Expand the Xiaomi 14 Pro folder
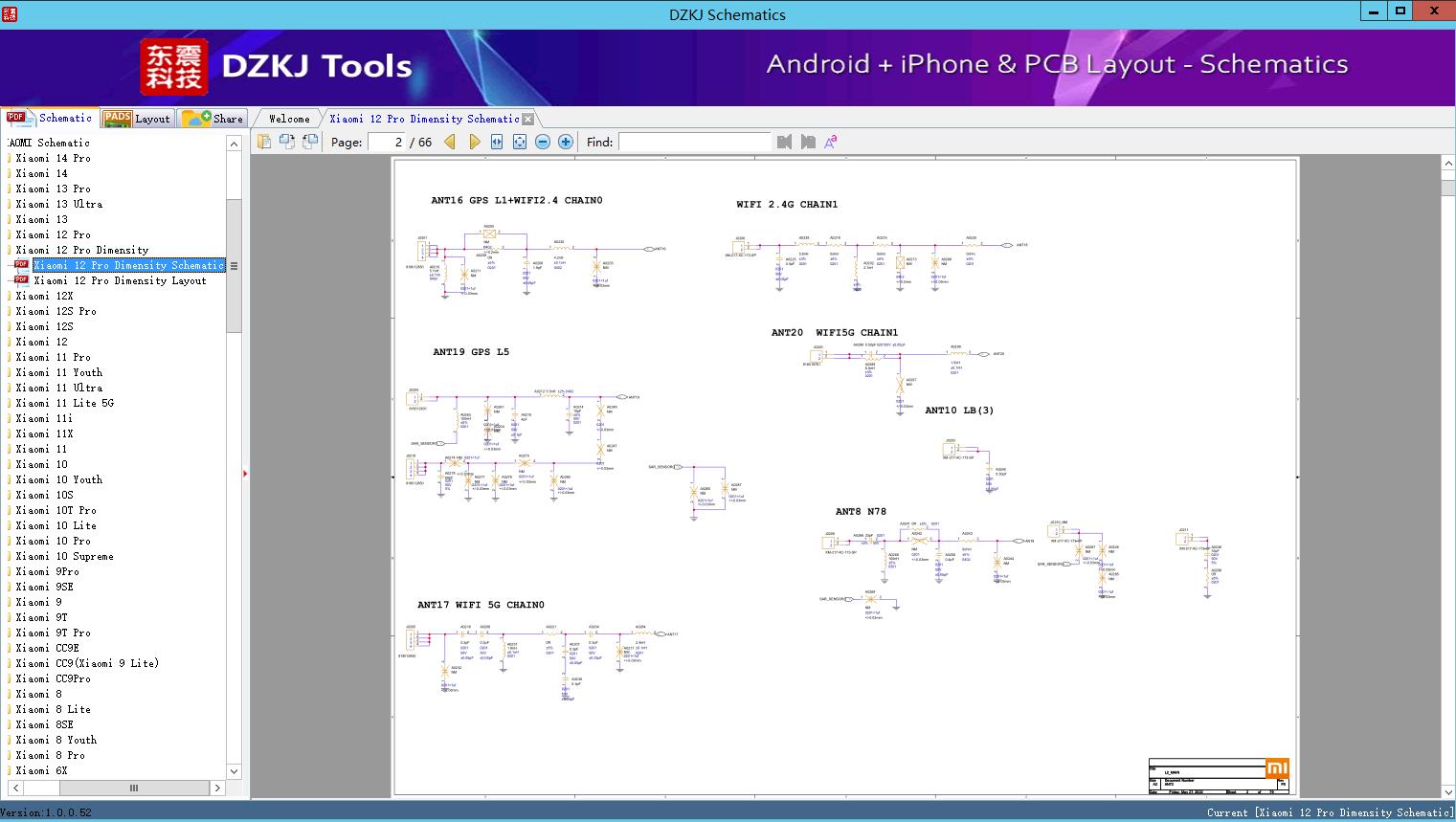This screenshot has width=1456, height=822. pyautogui.click(x=53, y=158)
